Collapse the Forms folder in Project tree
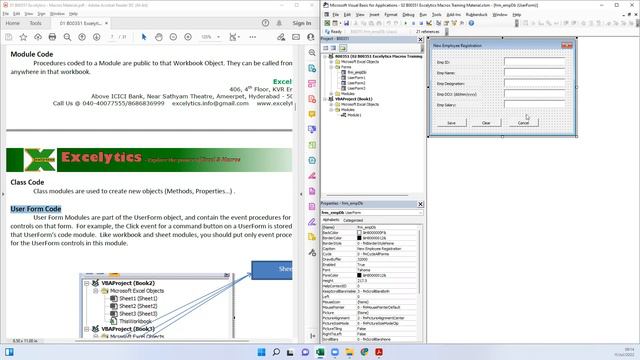Viewport: 640px width, 360px height. [x=331, y=67]
